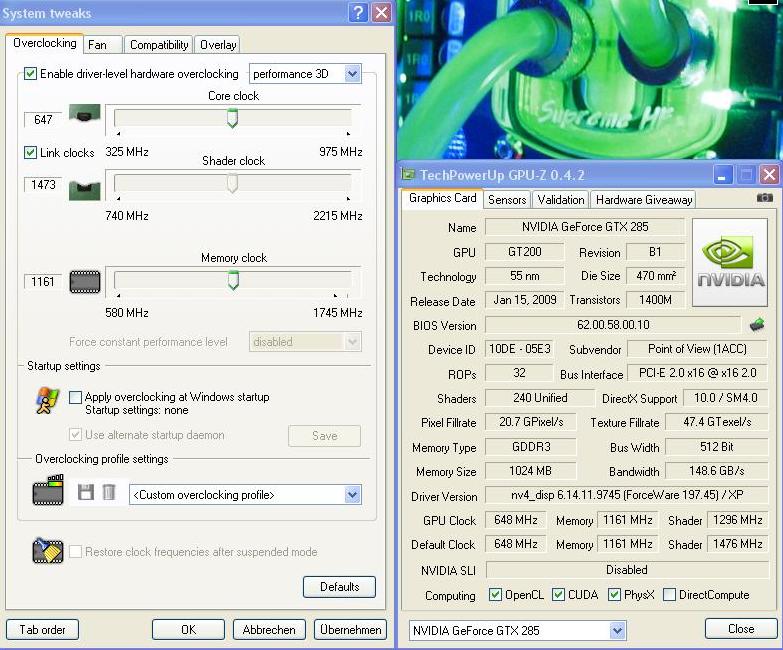This screenshot has width=783, height=650.
Task: Click the help question mark in System tweaks
Action: point(359,12)
